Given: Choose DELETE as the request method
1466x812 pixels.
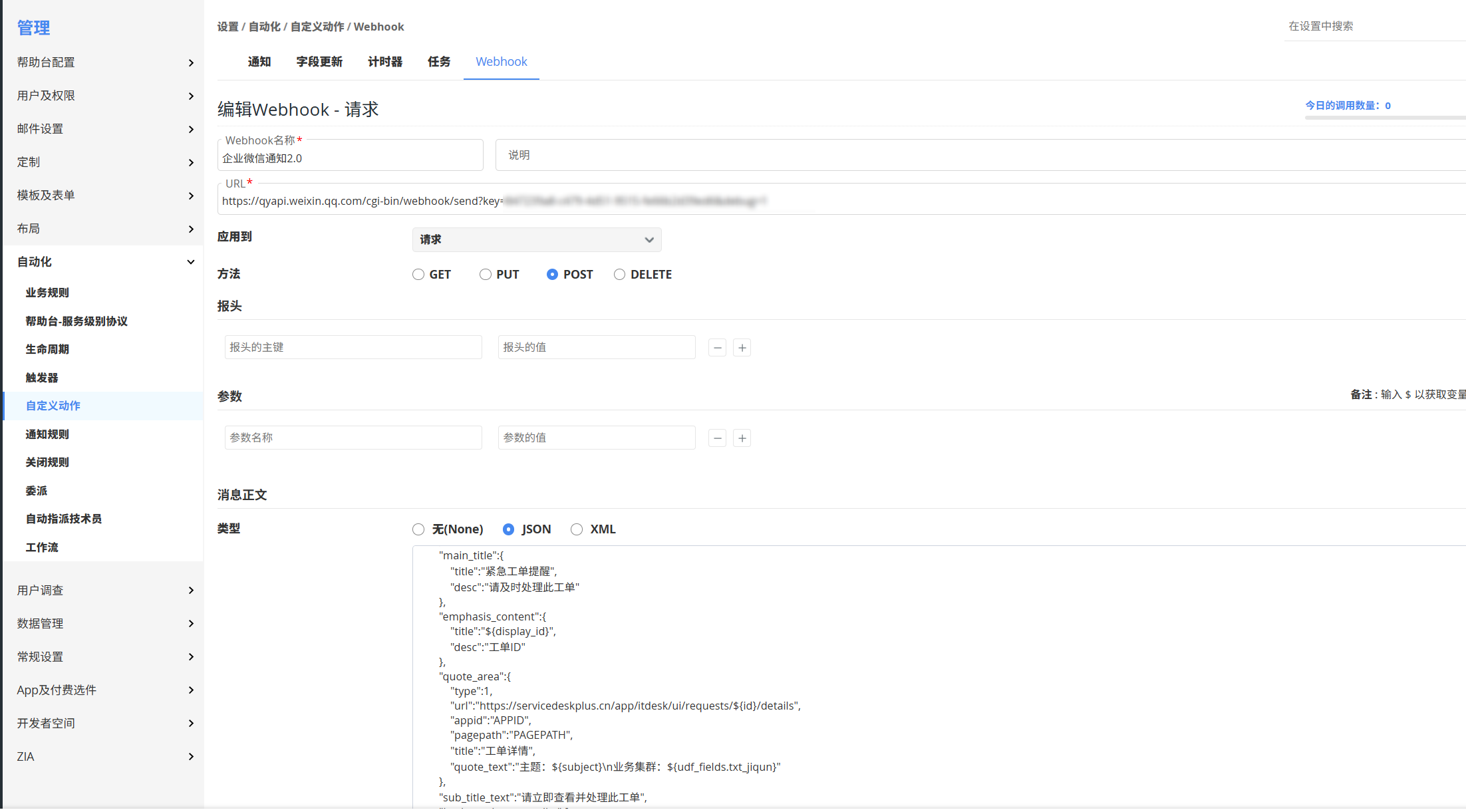Looking at the screenshot, I should 619,275.
